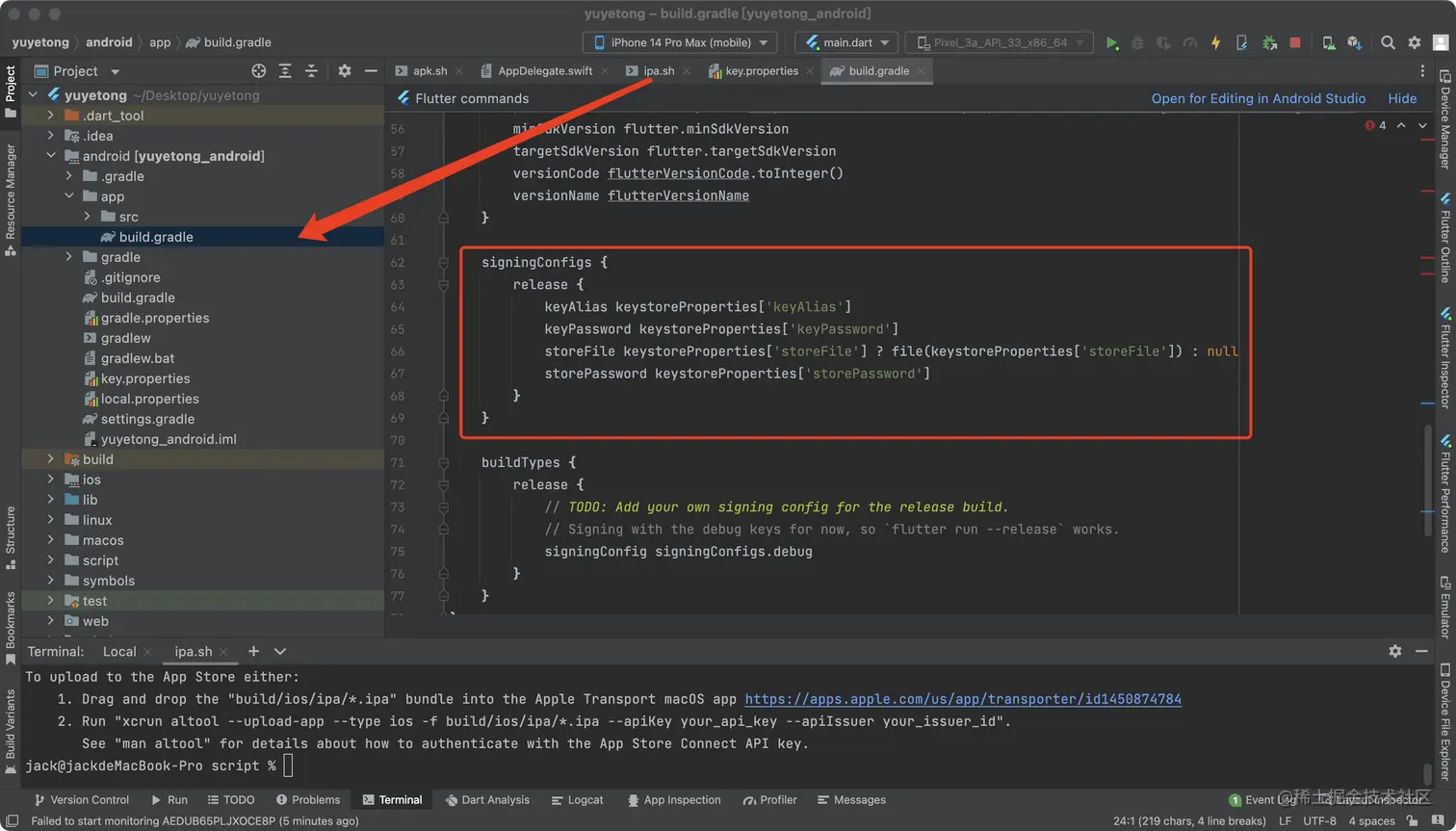1456x831 pixels.
Task: Click the '4 spaces' indent indicator
Action: pyautogui.click(x=1371, y=821)
